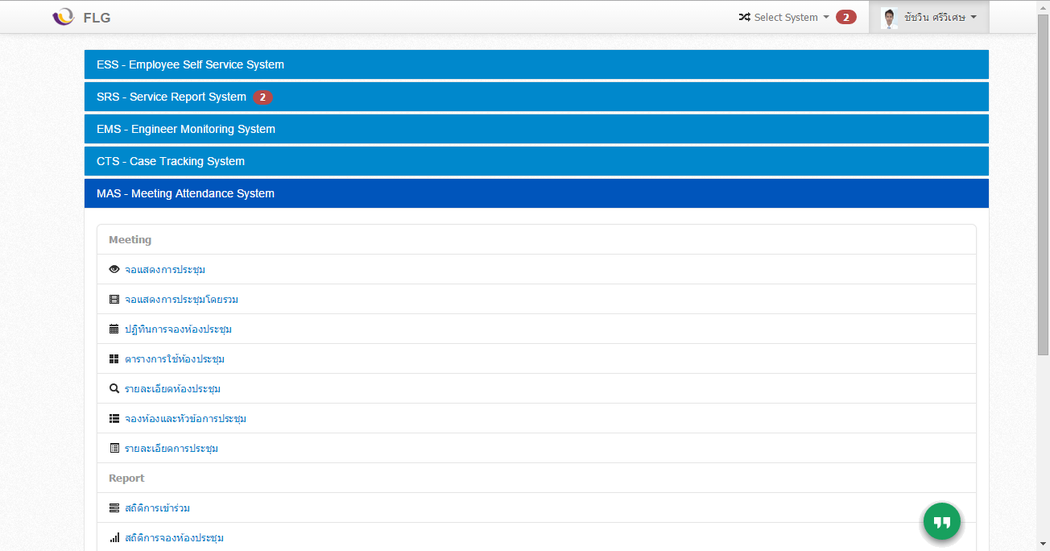This screenshot has width=1050, height=551.
Task: Click the magnifier icon for รายละเอียดห้องประชุม
Action: 114,389
